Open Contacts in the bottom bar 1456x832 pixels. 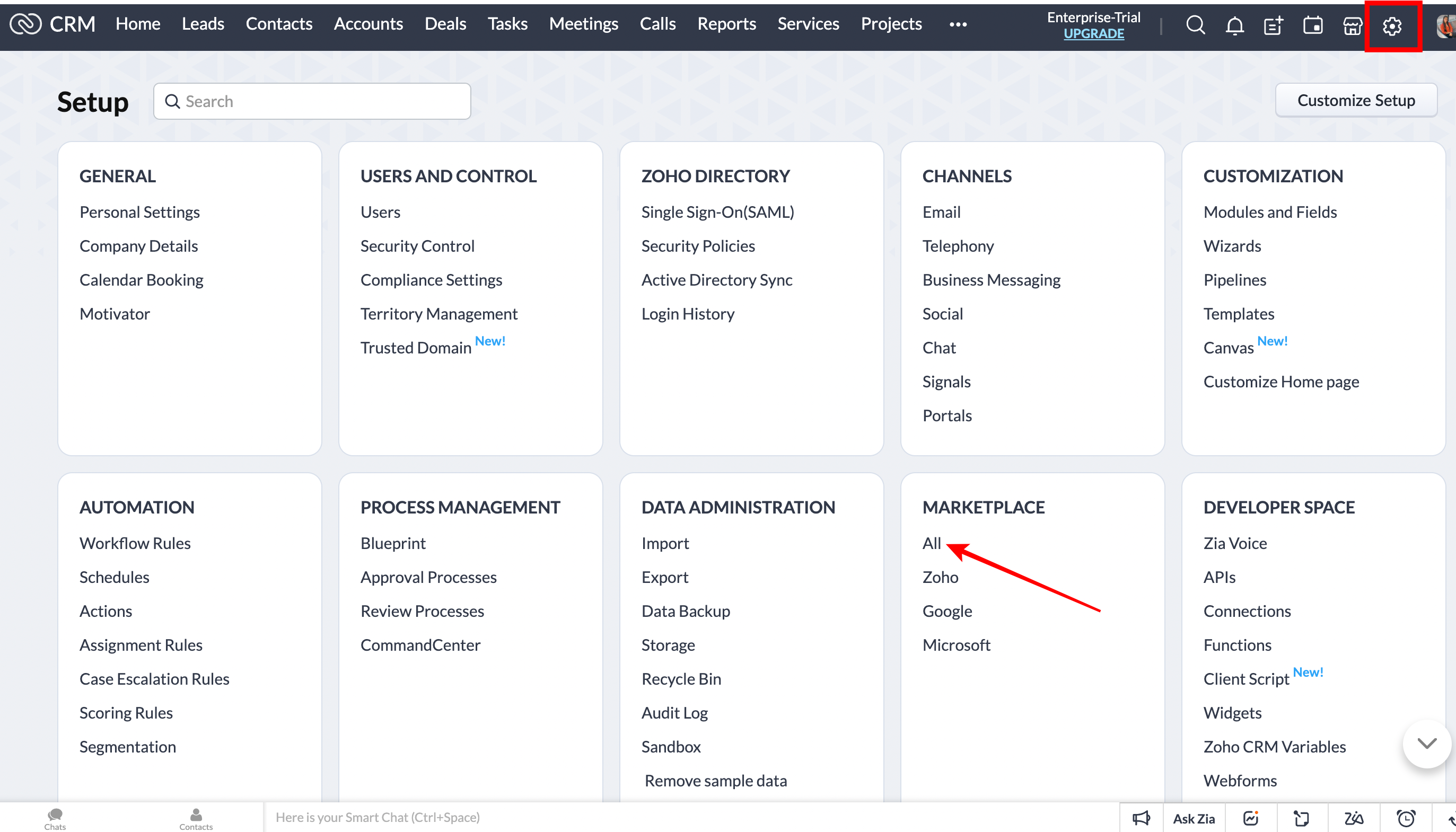196,819
